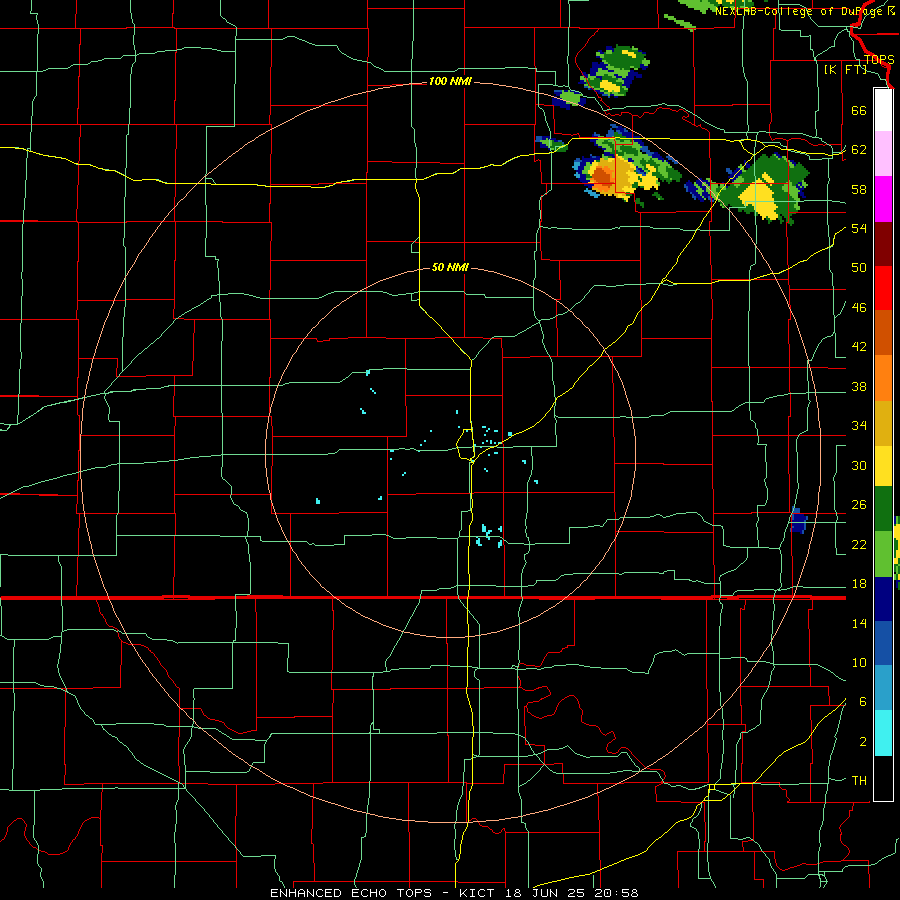Pick the dark orange legend swatch
This screenshot has width=900, height=900.
tap(883, 332)
